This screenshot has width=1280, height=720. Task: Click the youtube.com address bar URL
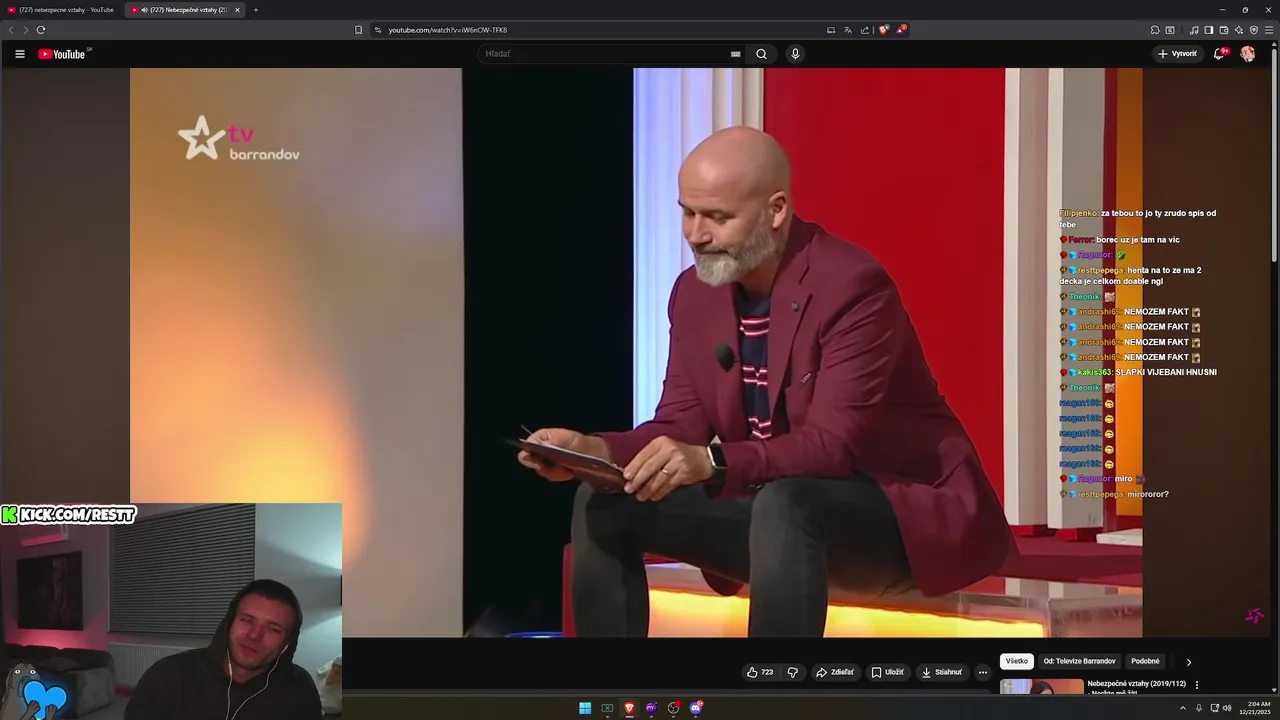pos(447,30)
